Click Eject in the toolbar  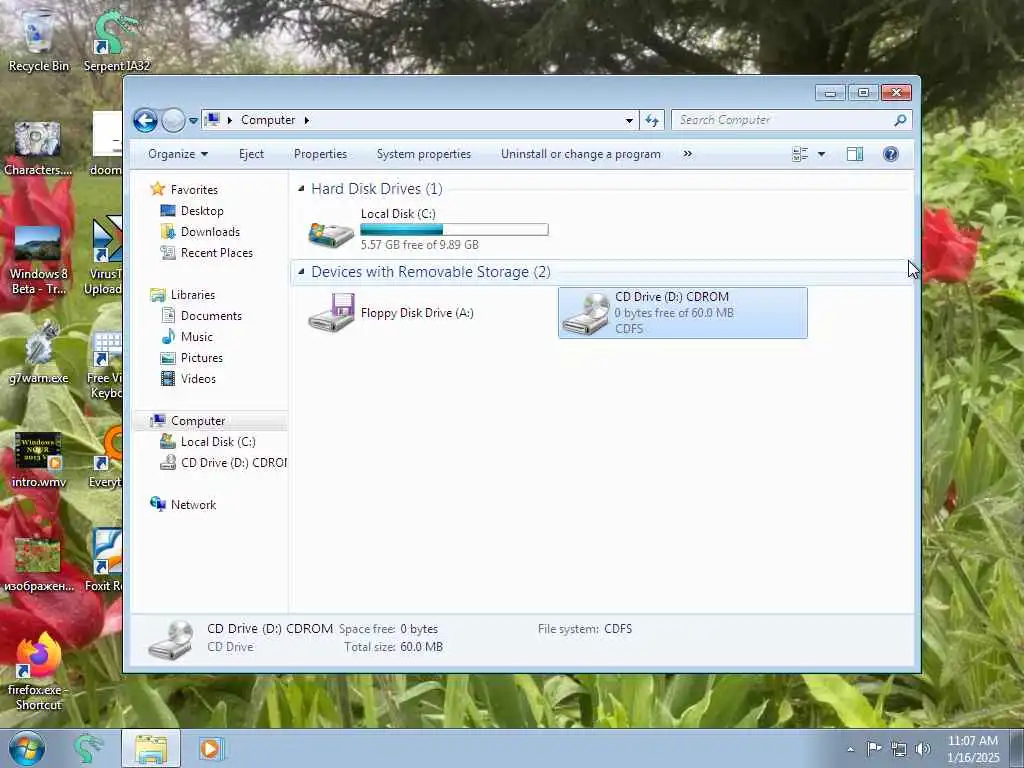(x=251, y=154)
